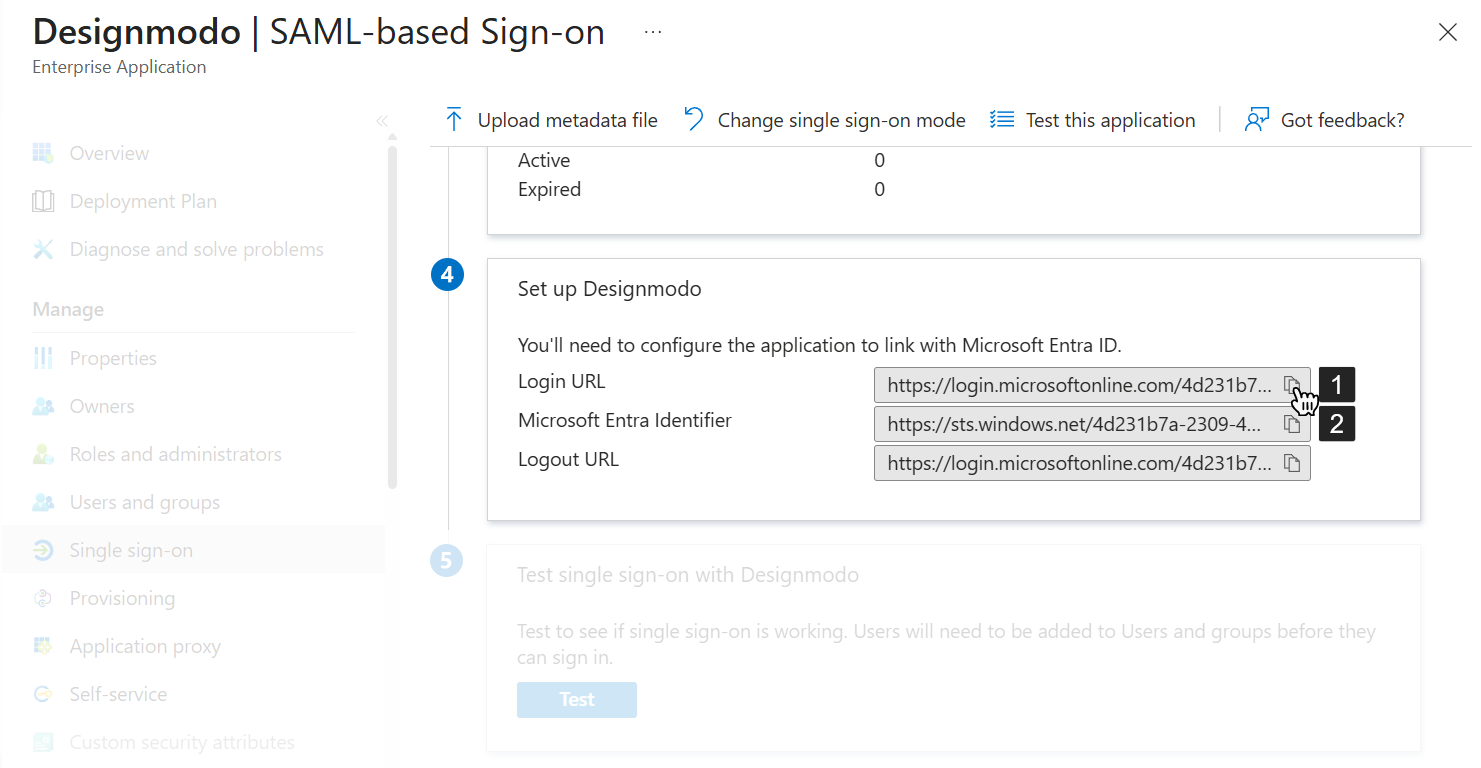Click the Logout URL label
1481x768 pixels.
[x=568, y=460]
